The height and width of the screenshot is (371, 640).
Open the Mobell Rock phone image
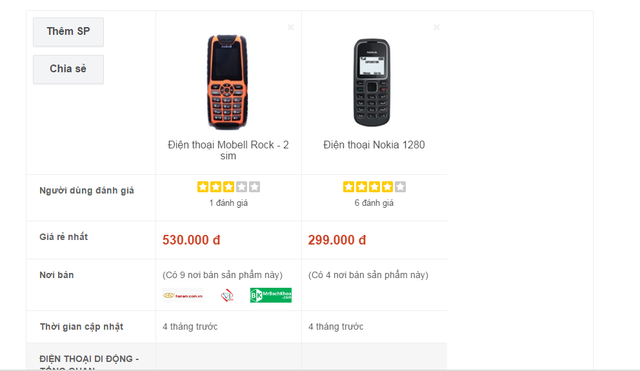[227, 82]
